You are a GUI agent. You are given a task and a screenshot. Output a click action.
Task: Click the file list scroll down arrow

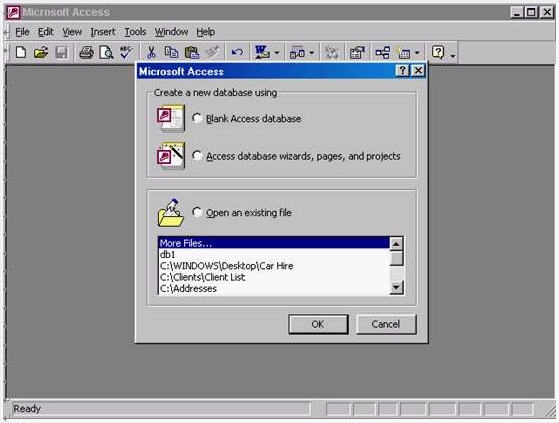point(396,287)
